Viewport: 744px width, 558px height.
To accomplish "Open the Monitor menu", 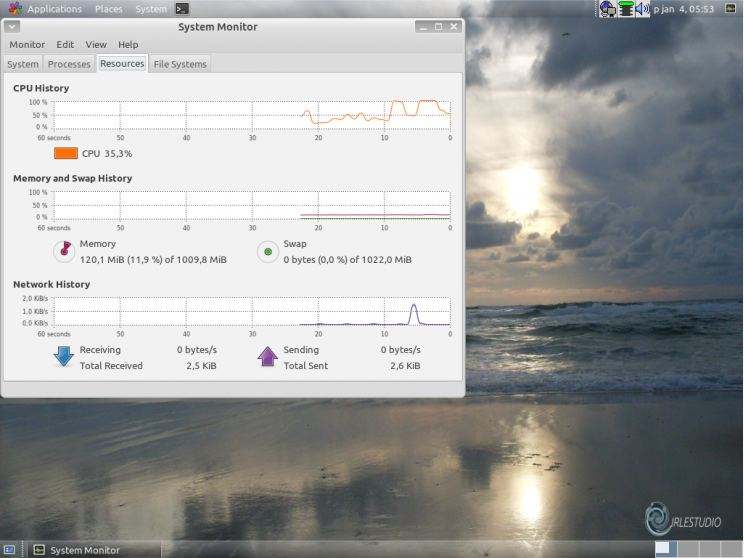I will click(x=27, y=45).
